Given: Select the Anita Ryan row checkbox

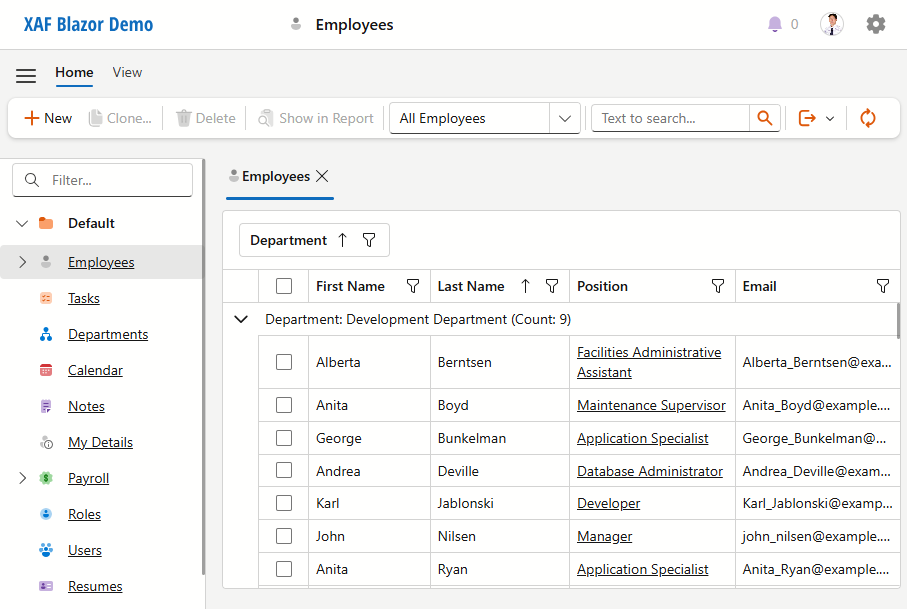Looking at the screenshot, I should (x=284, y=569).
